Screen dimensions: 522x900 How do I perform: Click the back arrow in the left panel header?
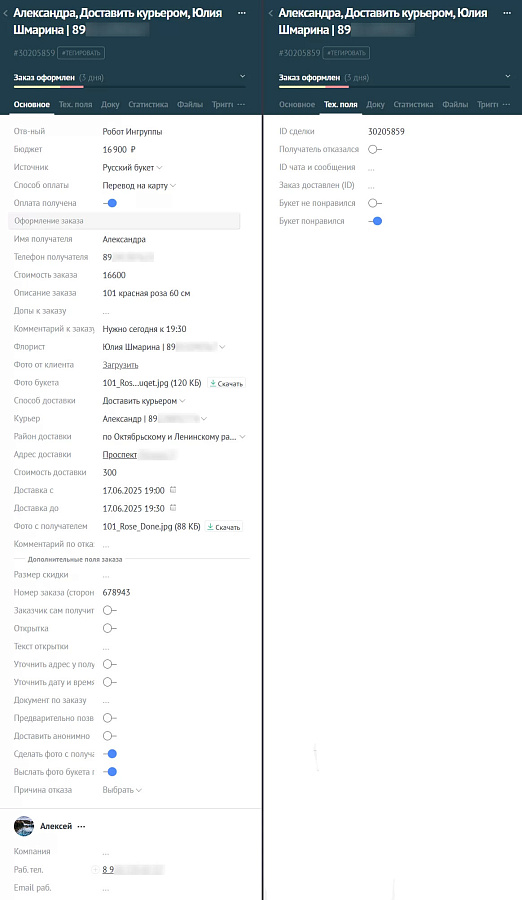[x=5, y=13]
